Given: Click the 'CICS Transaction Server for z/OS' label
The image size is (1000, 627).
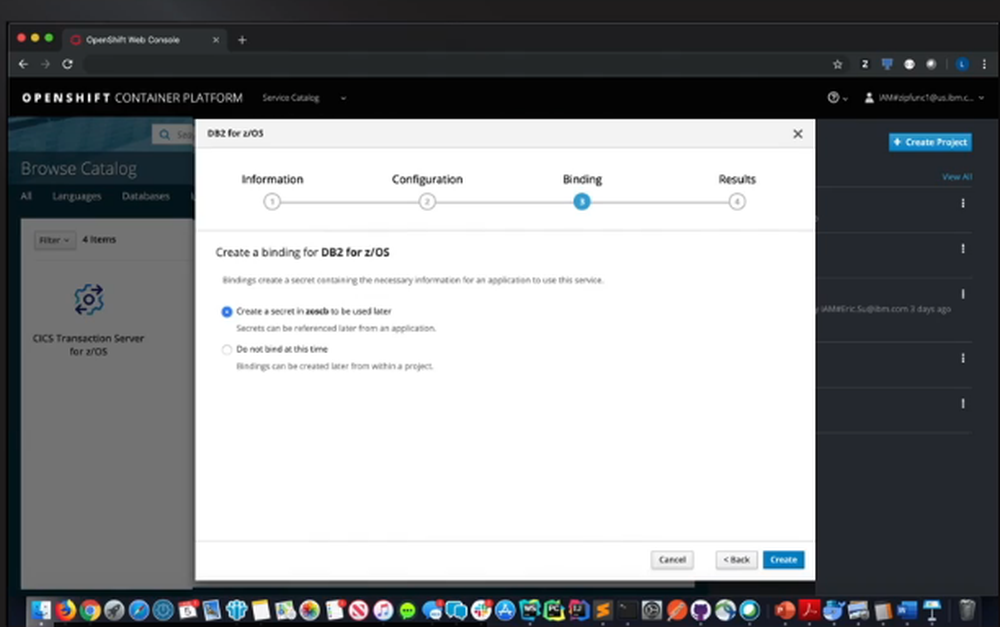Looking at the screenshot, I should [89, 344].
